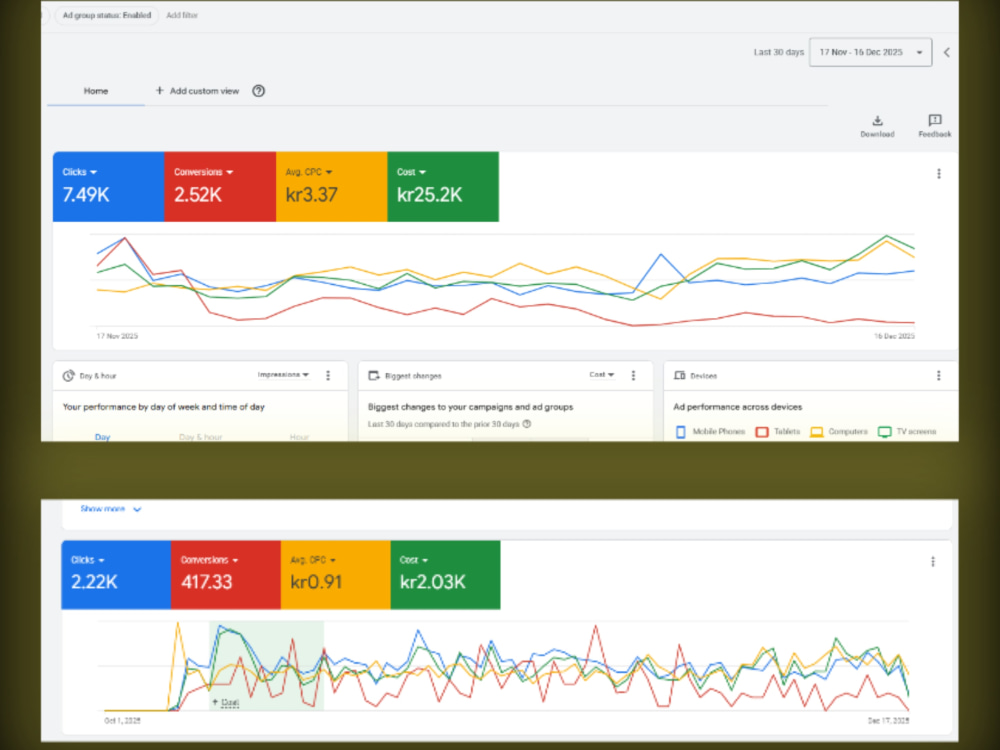Click 'Ad performance across devices' text
This screenshot has height=750, width=1000.
point(738,407)
